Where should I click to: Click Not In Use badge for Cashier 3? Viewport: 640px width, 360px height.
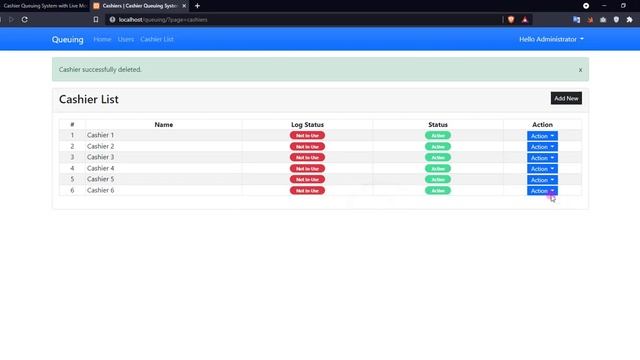click(307, 158)
